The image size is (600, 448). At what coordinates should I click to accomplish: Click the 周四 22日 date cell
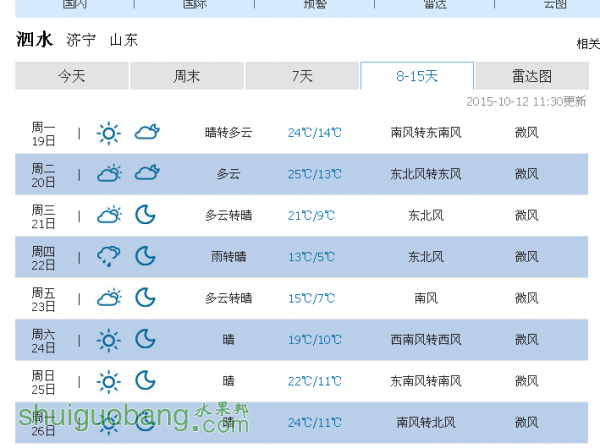coord(43,258)
